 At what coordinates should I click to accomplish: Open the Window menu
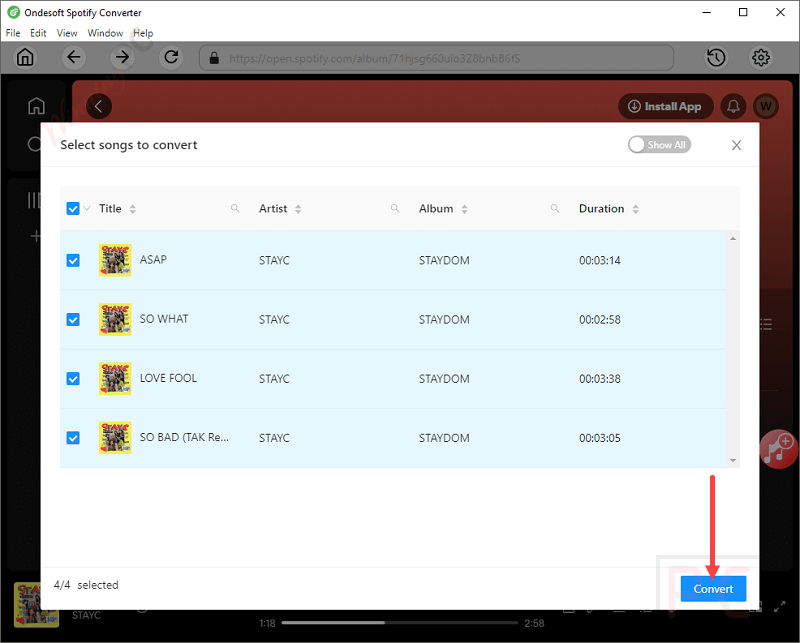[105, 33]
